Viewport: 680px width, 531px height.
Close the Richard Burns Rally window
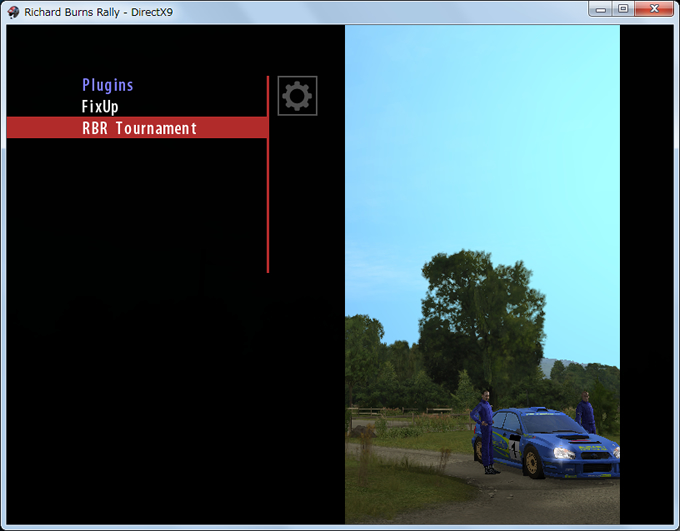[654, 9]
